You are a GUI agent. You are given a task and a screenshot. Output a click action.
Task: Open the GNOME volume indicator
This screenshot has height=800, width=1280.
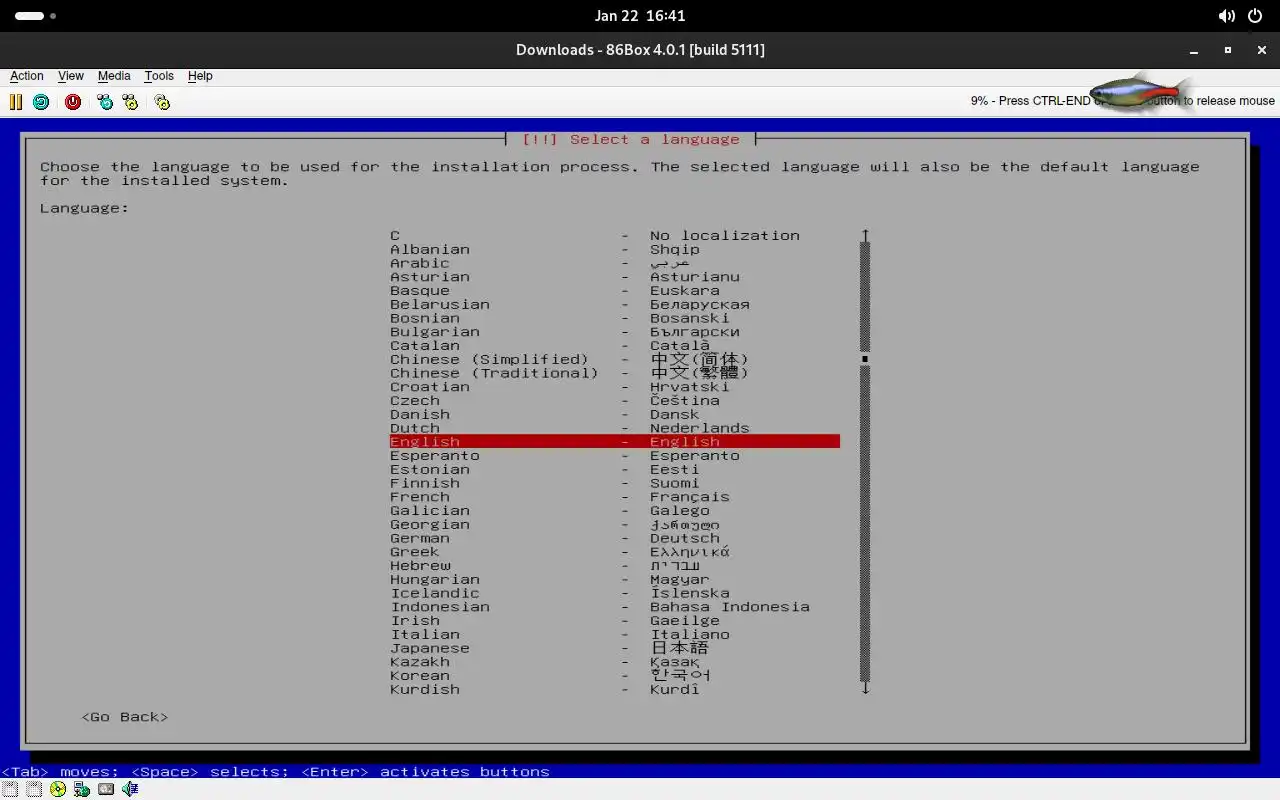point(1226,16)
